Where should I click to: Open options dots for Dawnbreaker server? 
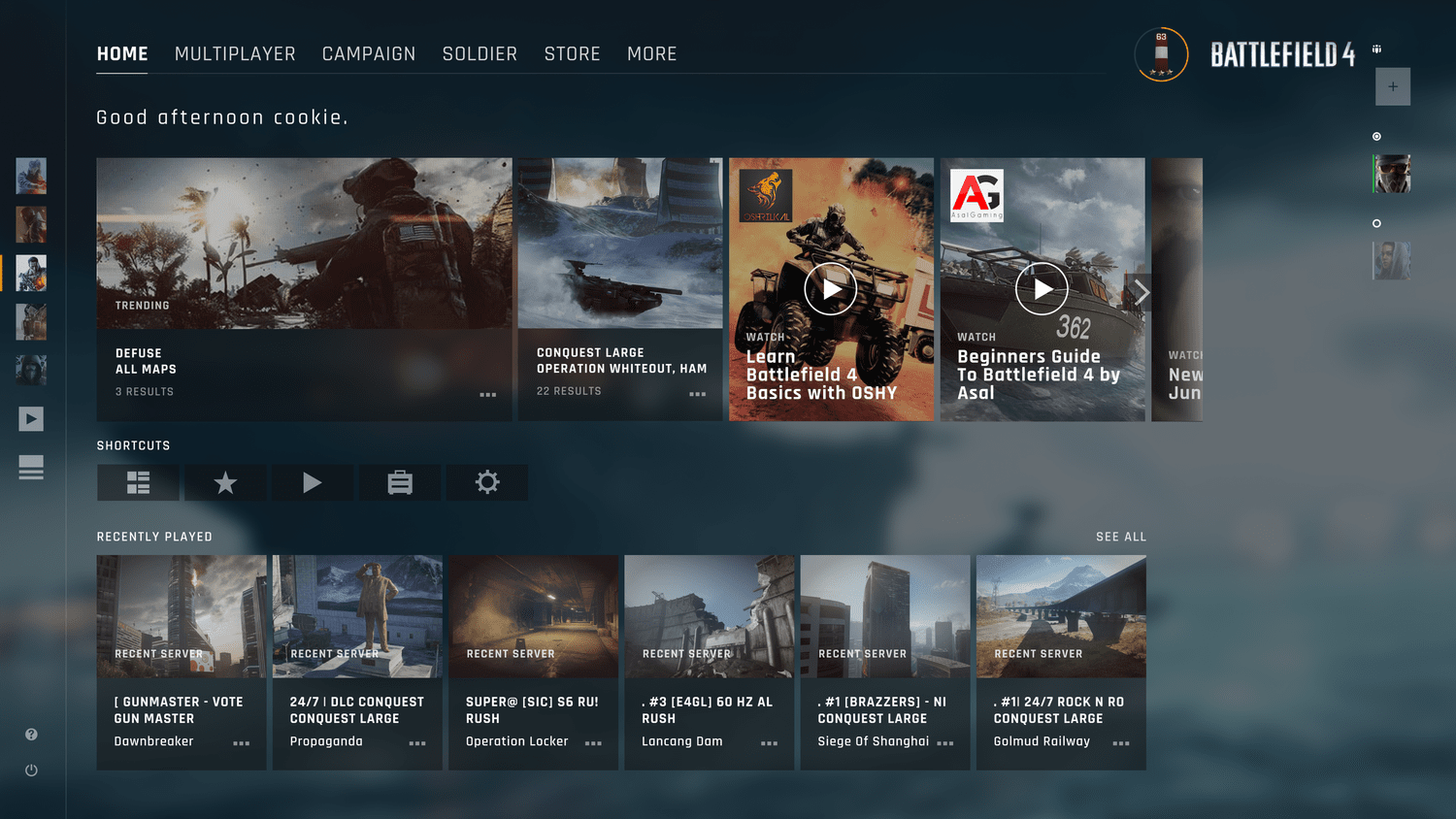pos(242,743)
